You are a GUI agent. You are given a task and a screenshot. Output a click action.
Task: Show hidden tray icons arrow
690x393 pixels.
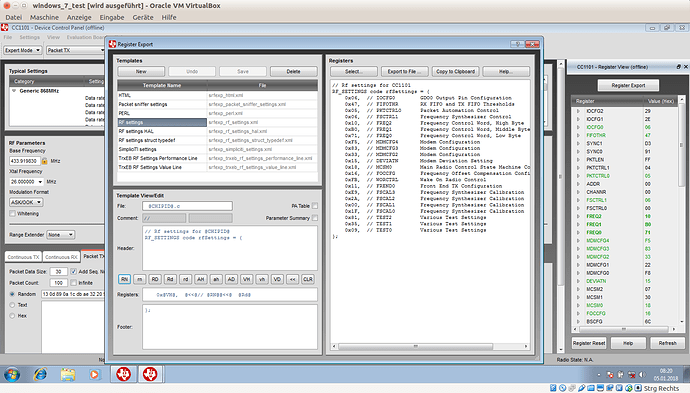(x=599, y=375)
